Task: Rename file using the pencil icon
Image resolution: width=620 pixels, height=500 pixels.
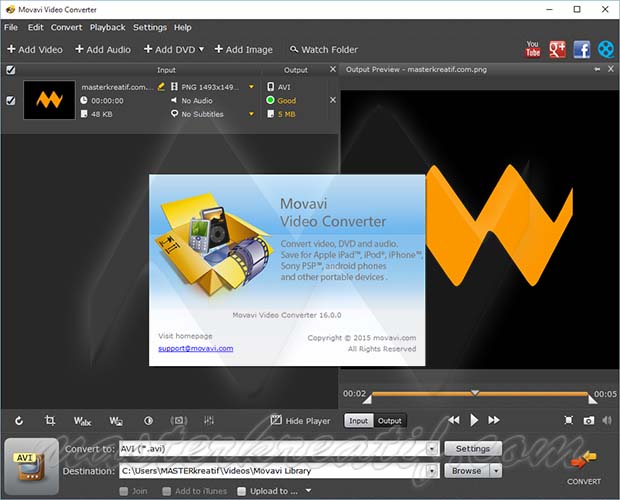Action: 161,87
